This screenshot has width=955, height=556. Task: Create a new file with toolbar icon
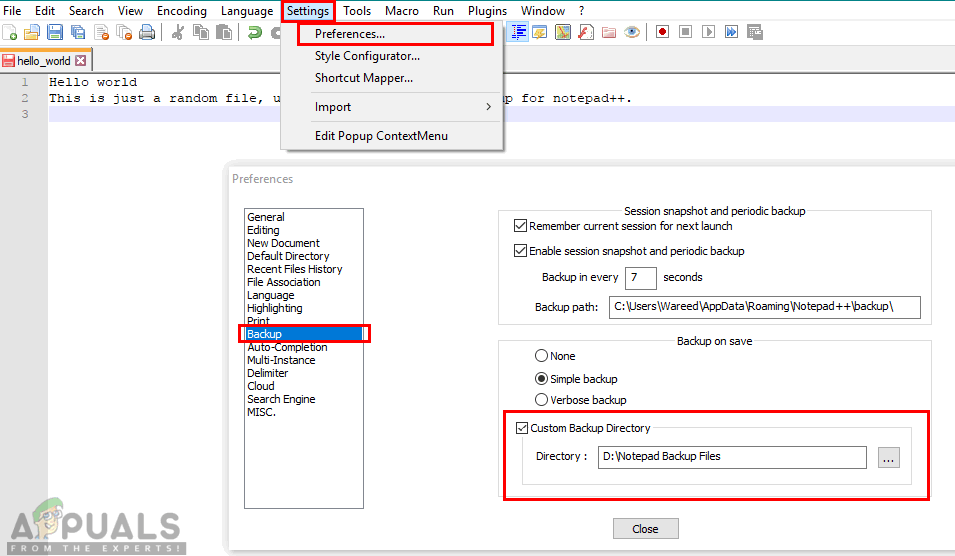point(9,32)
